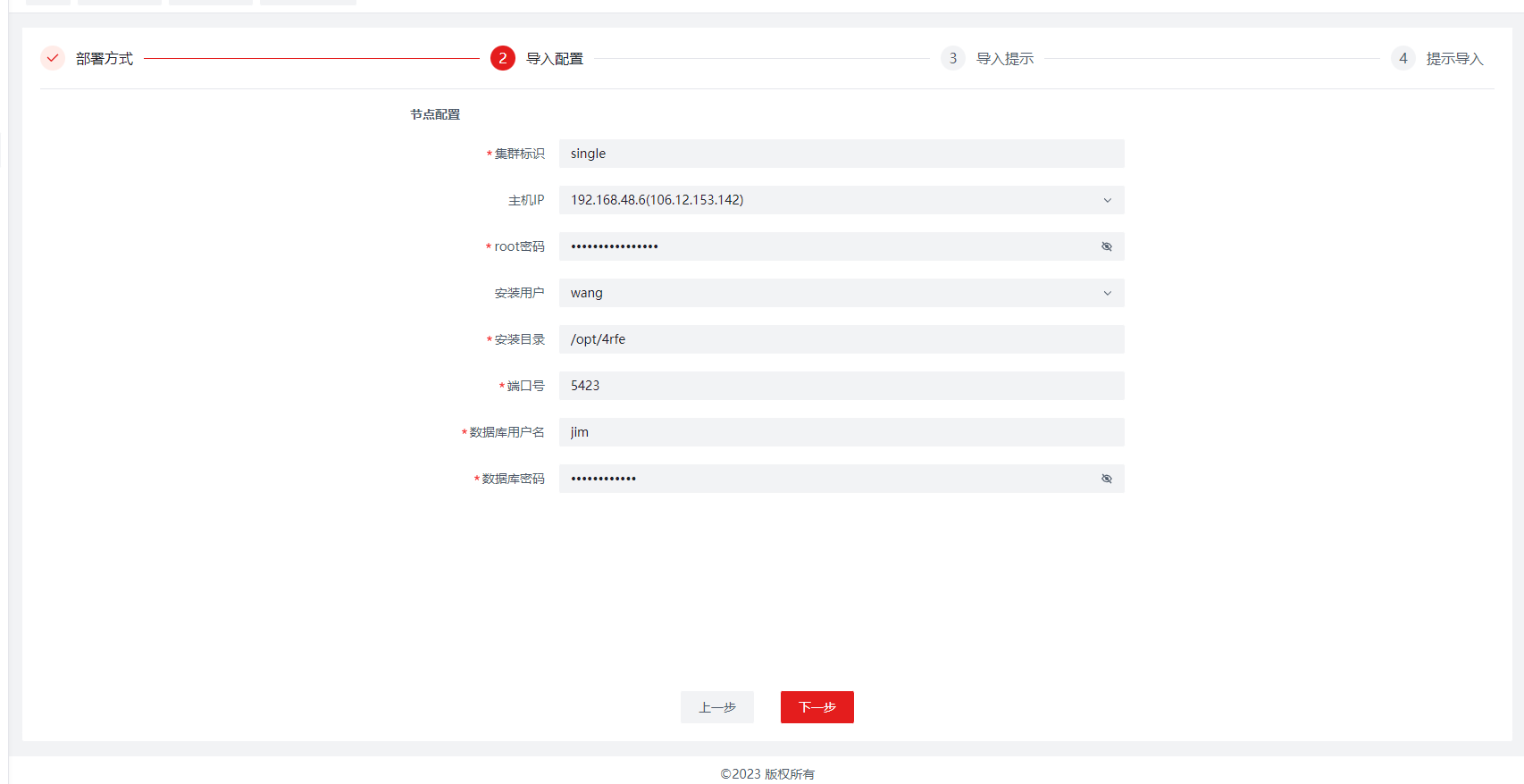The image size is (1524, 784).
Task: Show the root password with eye icon
Action: tap(1107, 246)
